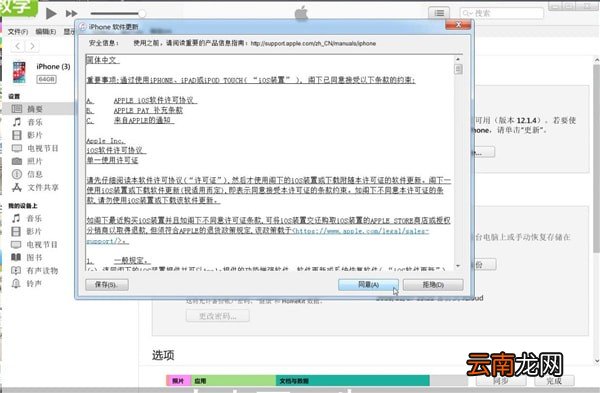Click the bell icon for 铃声
The width and height of the screenshot is (600, 393).
[16, 284]
